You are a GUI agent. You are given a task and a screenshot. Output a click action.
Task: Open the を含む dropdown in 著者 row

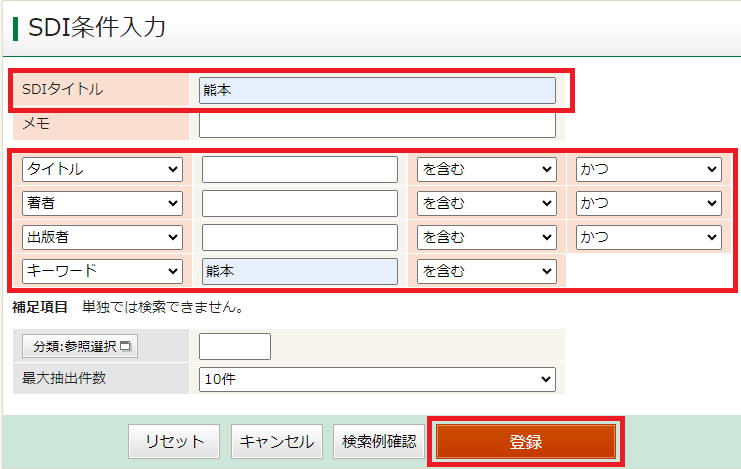click(486, 203)
